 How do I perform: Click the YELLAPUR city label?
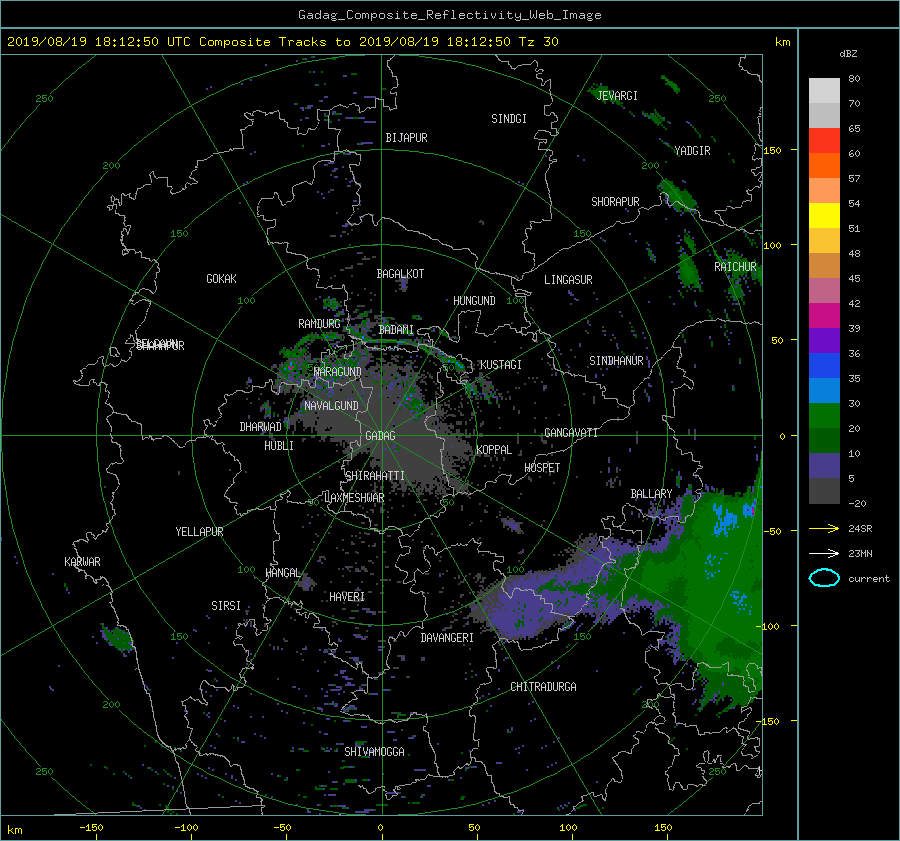click(199, 532)
